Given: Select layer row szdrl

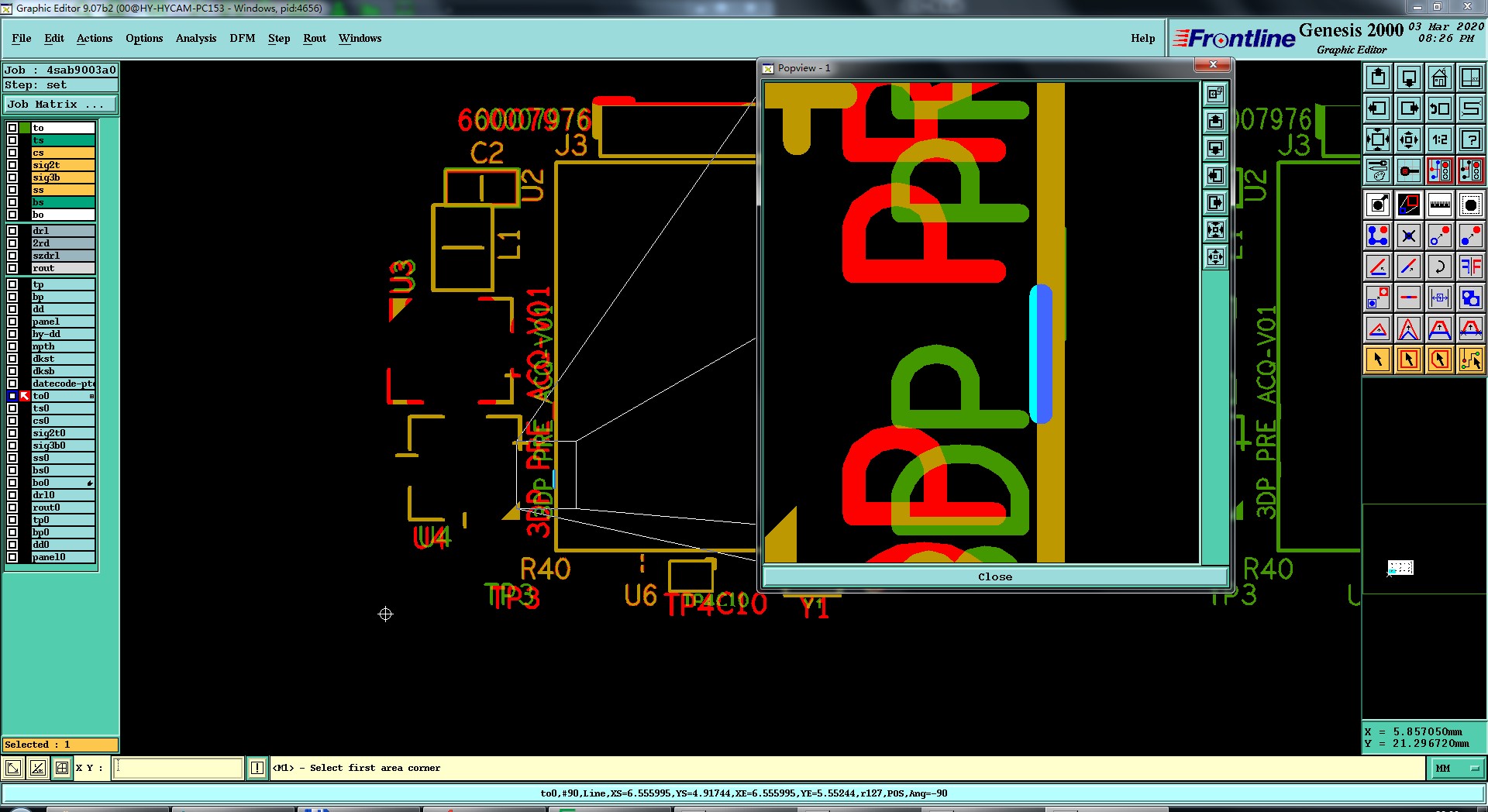Looking at the screenshot, I should (x=63, y=256).
